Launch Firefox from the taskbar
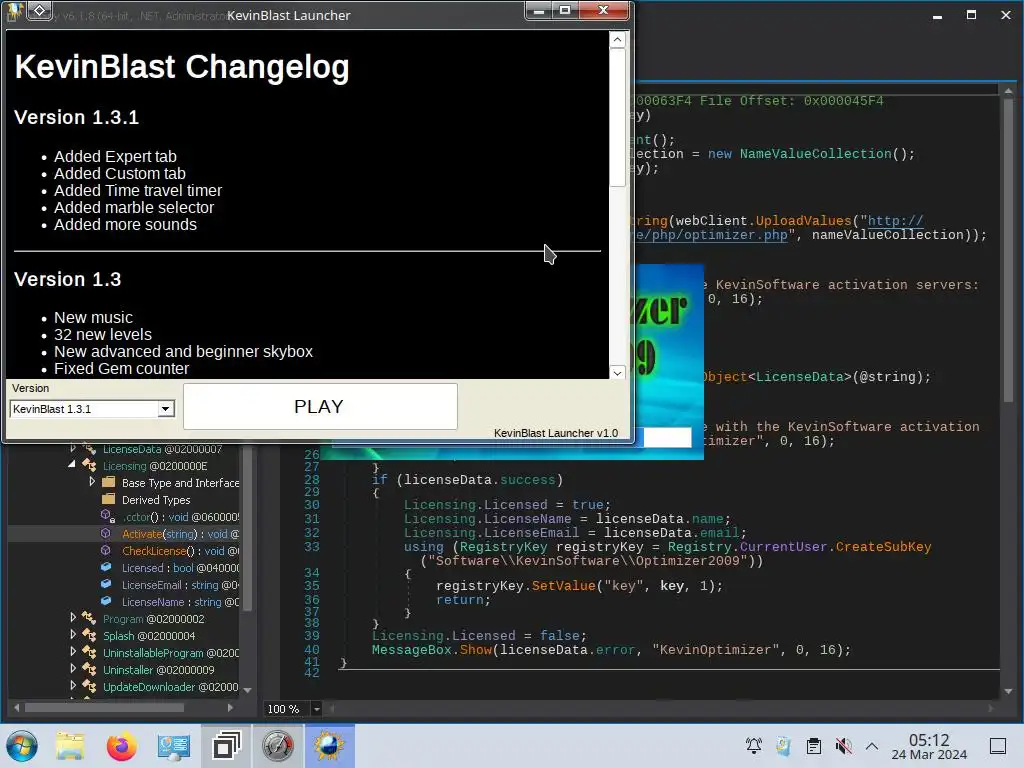Viewport: 1024px width, 768px height. pos(121,746)
